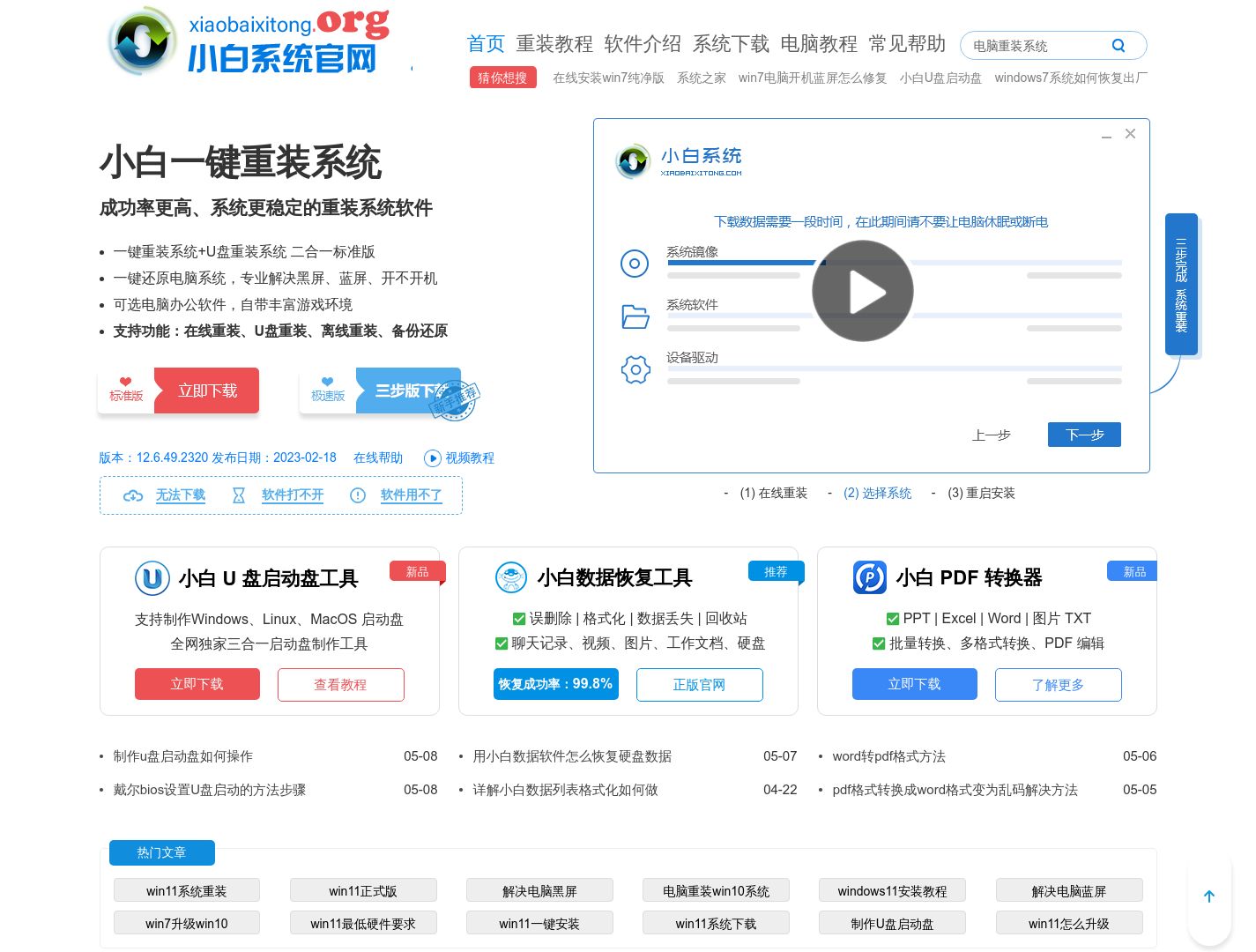Viewport: 1256px width, 952px height.
Task: Click the 猜你想搜 label
Action: [502, 78]
